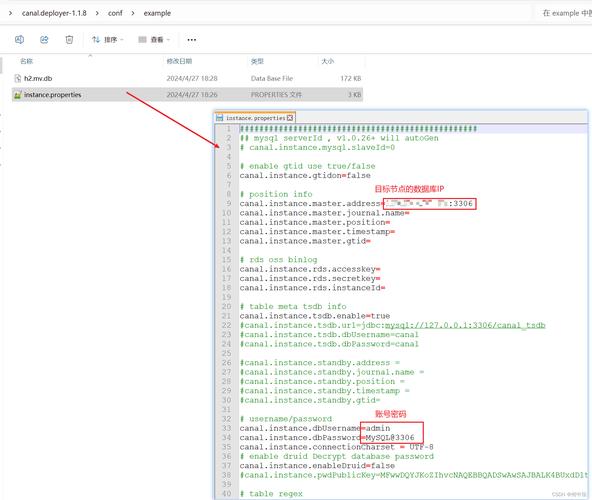Close the instance.properties editor tab

coord(290,118)
